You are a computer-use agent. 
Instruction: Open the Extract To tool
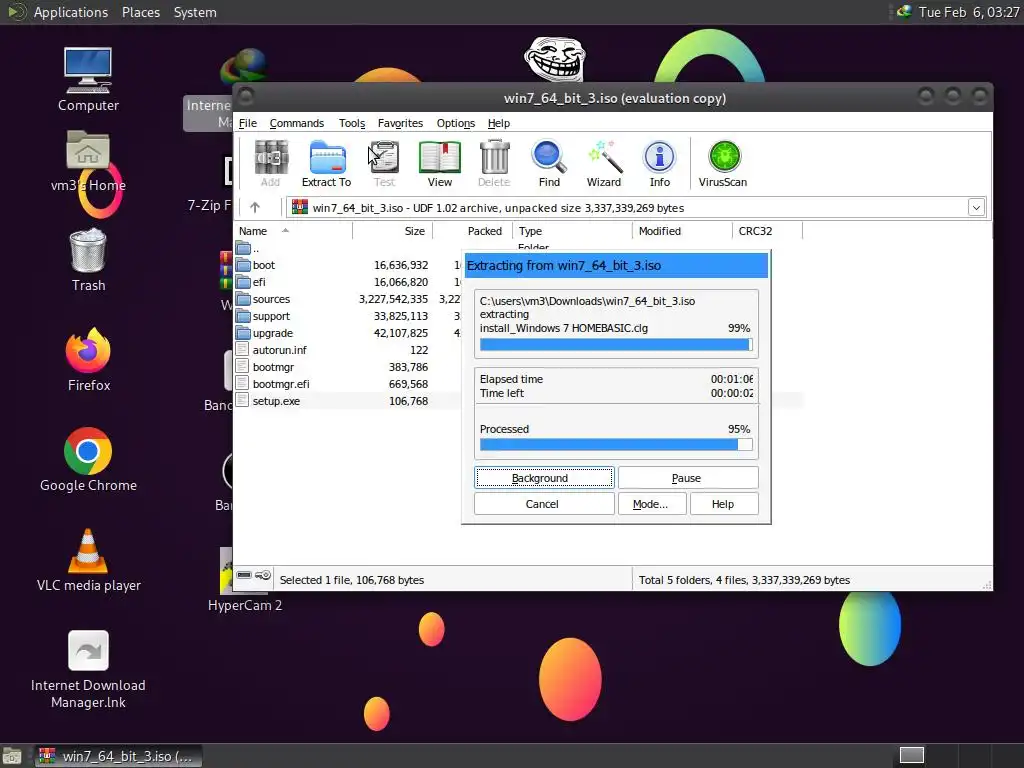click(x=327, y=163)
